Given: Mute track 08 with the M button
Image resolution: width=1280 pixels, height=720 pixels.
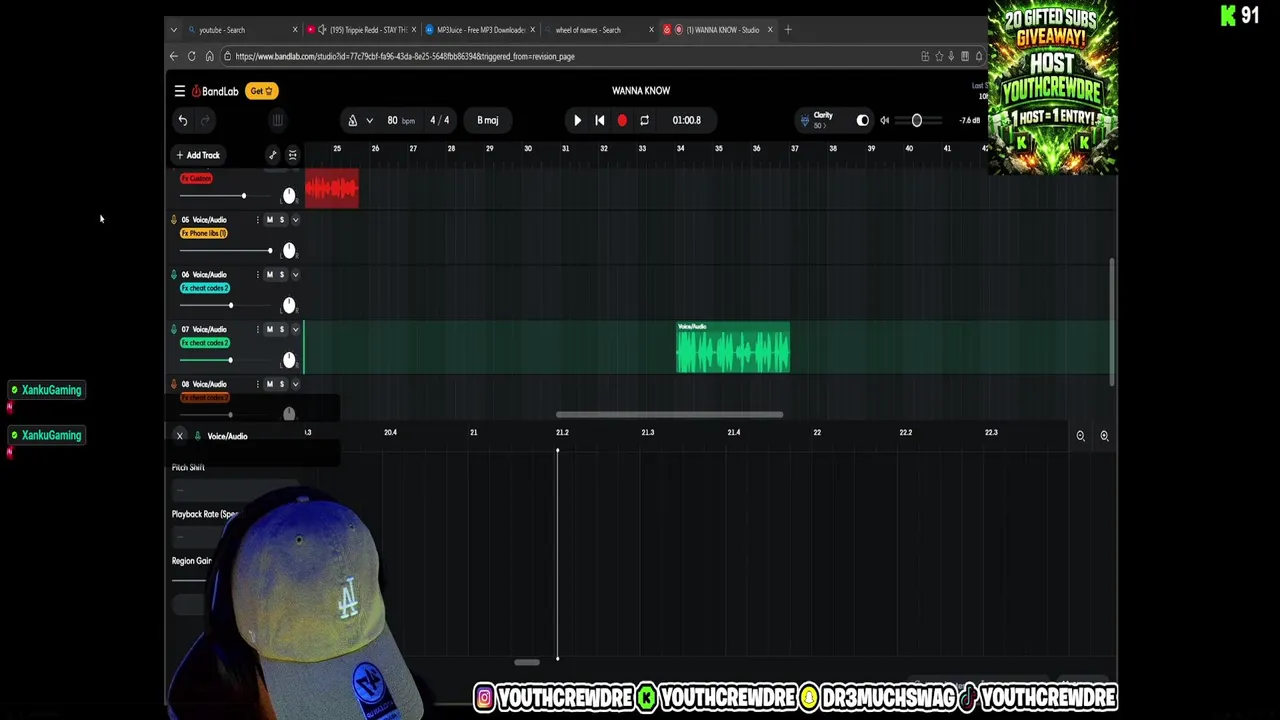Looking at the screenshot, I should coord(269,384).
